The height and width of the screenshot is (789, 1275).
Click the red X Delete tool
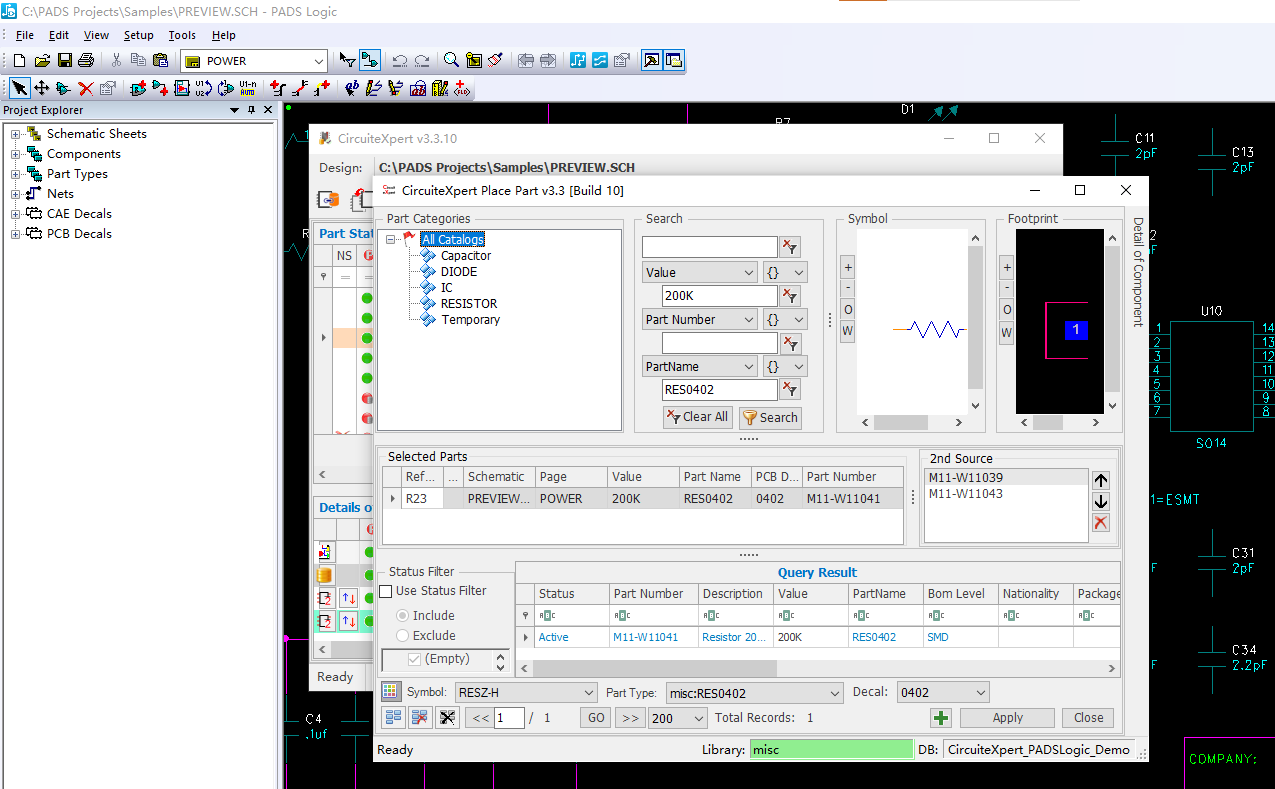pos(86,89)
